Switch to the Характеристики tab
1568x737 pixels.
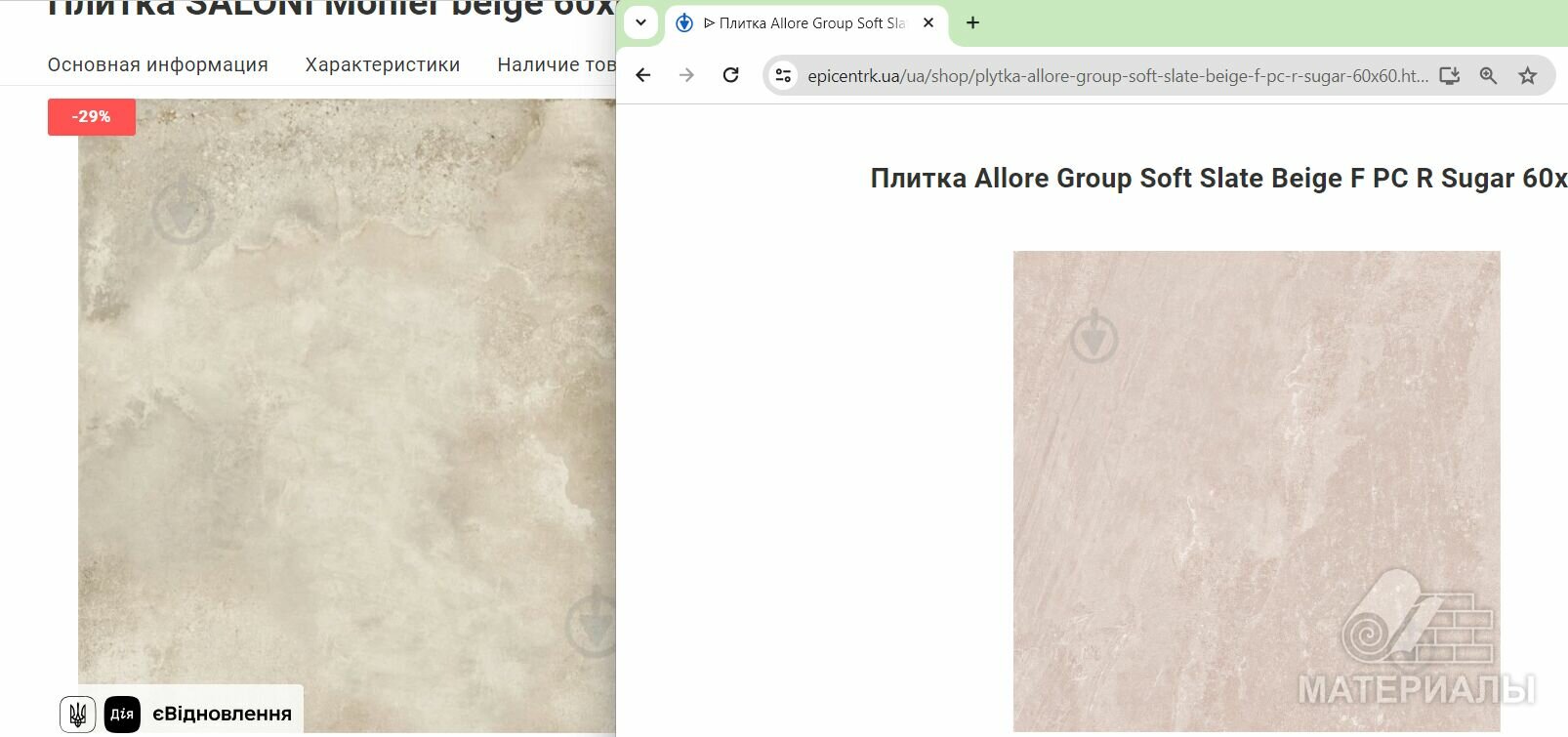click(383, 64)
